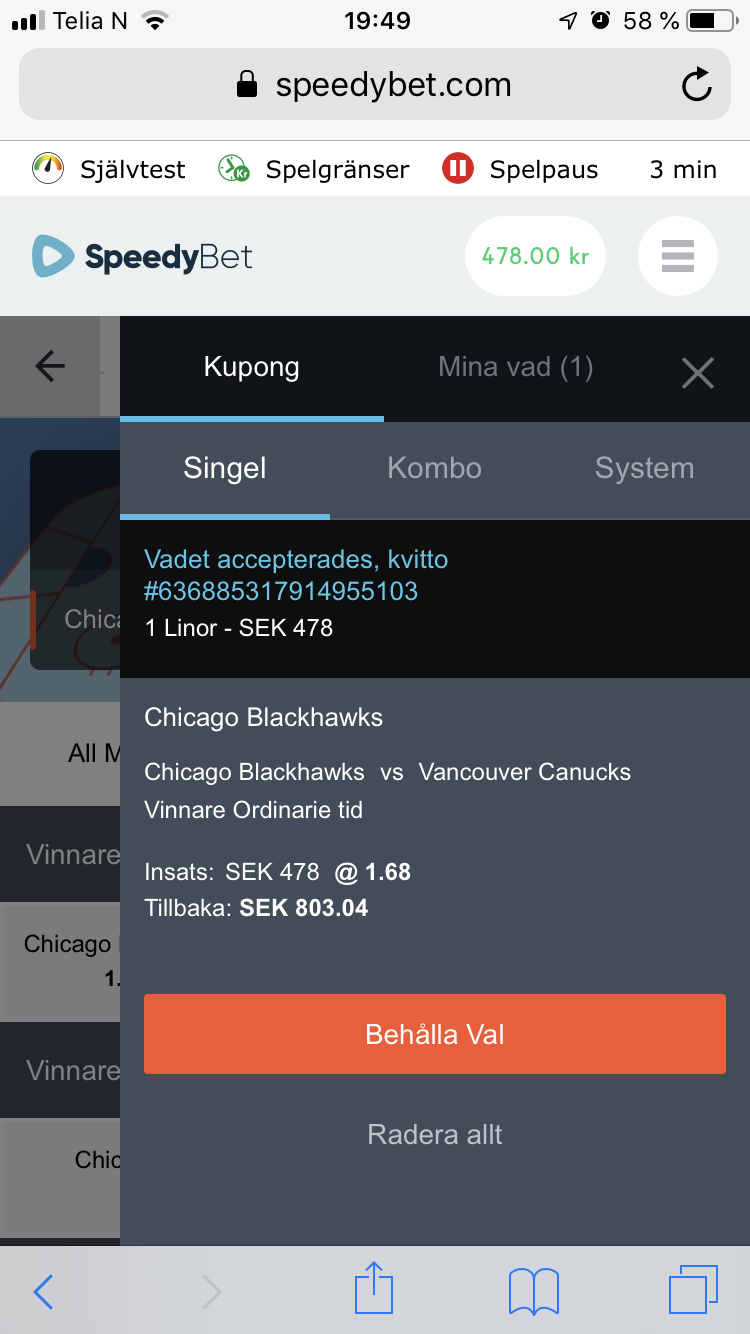Tap the red Spelpaus pause icon
The image size is (750, 1334).
point(457,169)
